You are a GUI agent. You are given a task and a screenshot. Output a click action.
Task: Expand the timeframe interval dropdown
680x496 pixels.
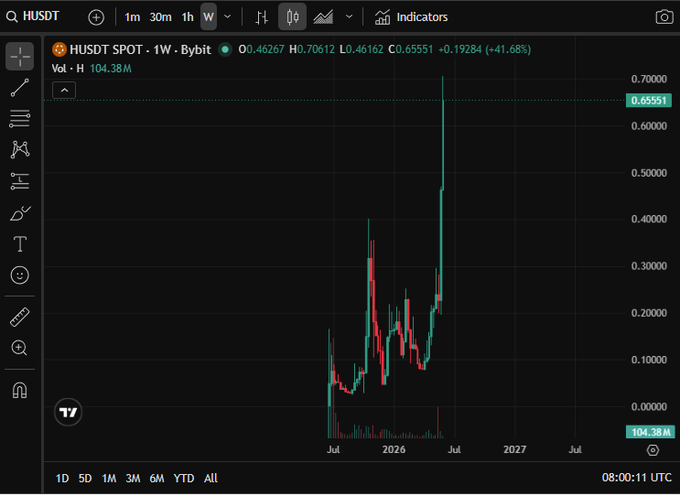tap(227, 17)
